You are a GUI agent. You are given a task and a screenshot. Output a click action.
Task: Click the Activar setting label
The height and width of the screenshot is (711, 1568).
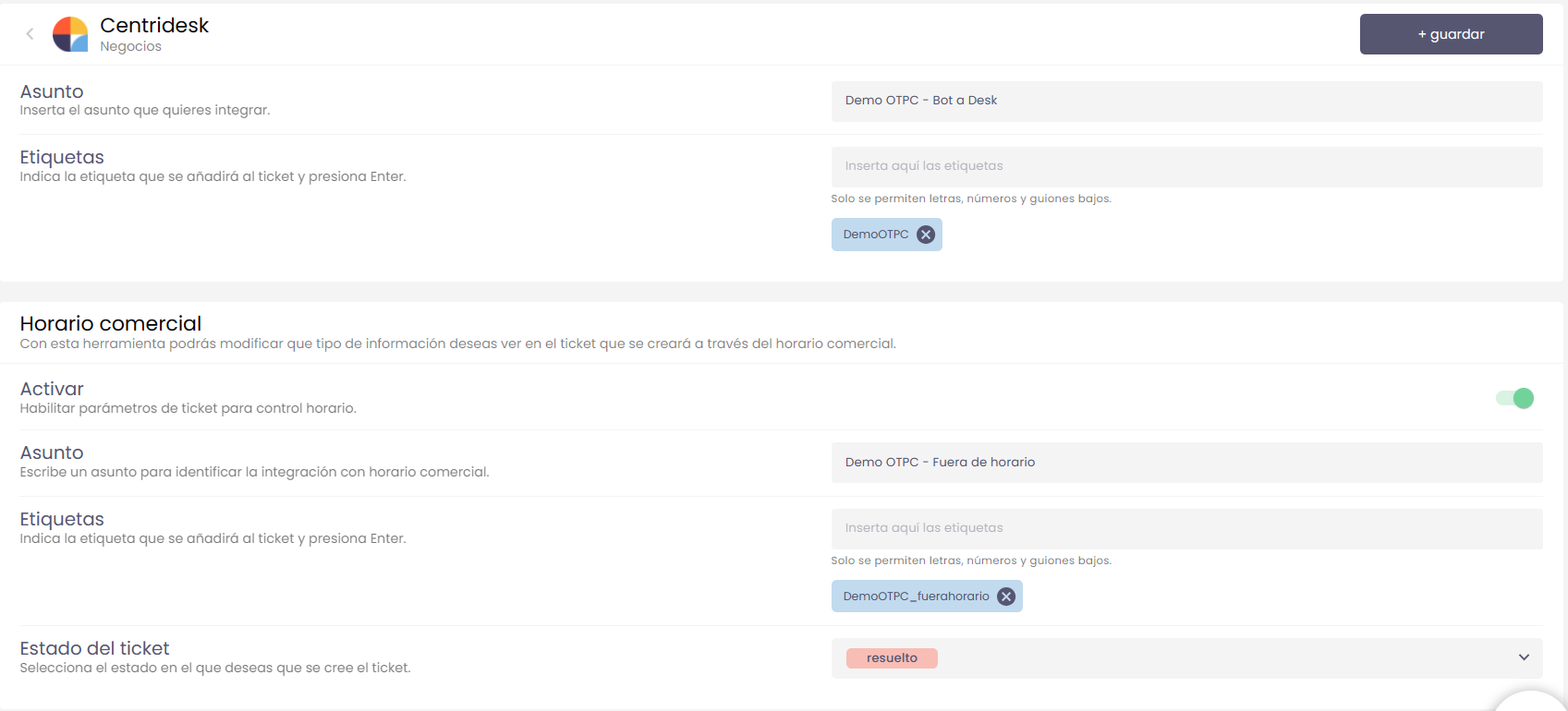52,389
